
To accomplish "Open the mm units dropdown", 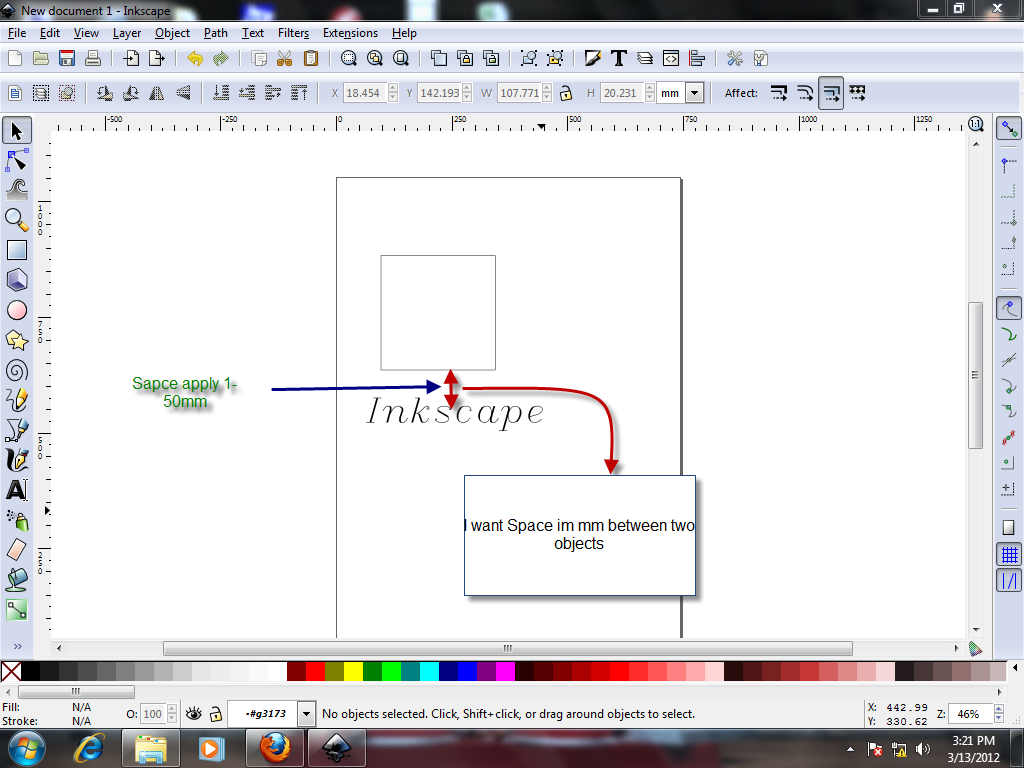I will pyautogui.click(x=694, y=93).
